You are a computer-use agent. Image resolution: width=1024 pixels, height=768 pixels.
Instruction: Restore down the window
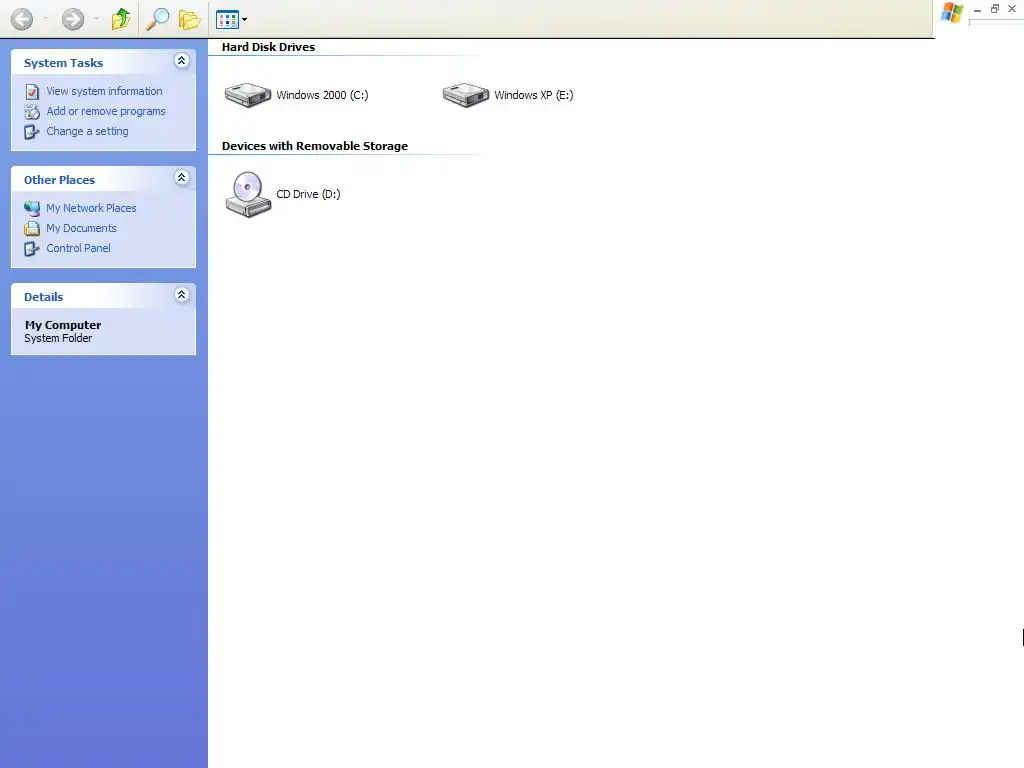(995, 8)
